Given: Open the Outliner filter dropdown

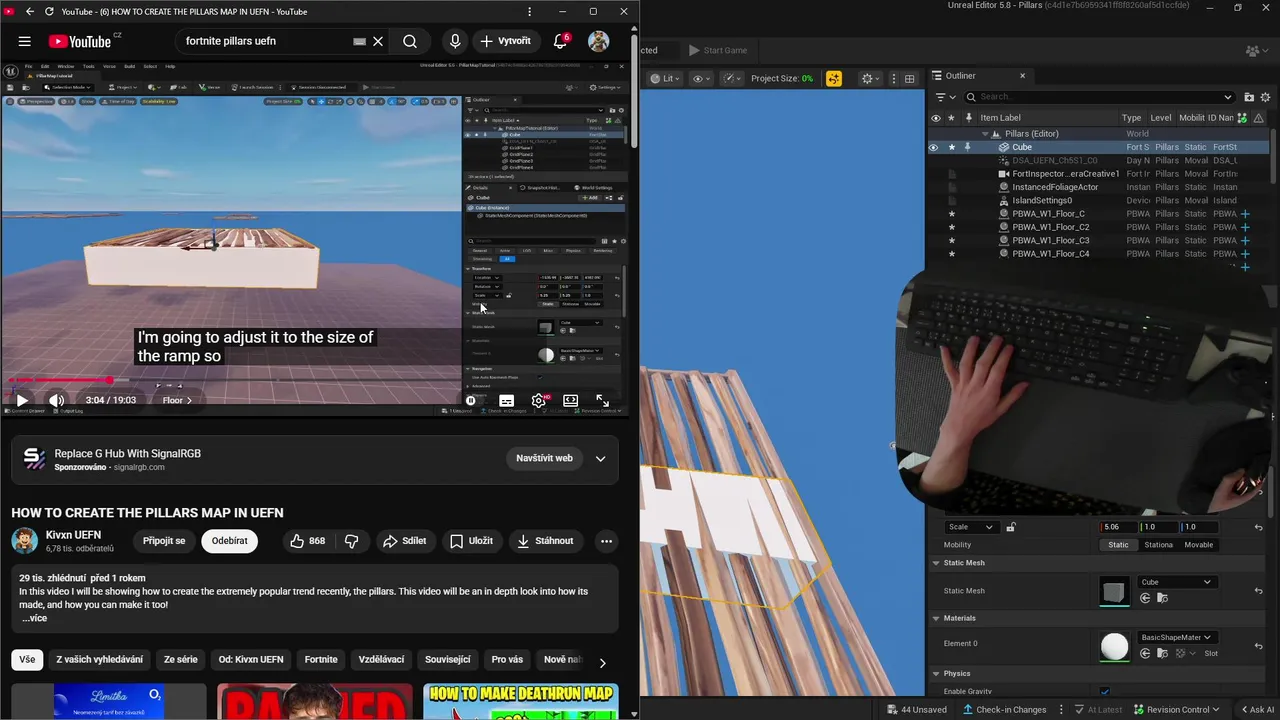Looking at the screenshot, I should click(944, 97).
